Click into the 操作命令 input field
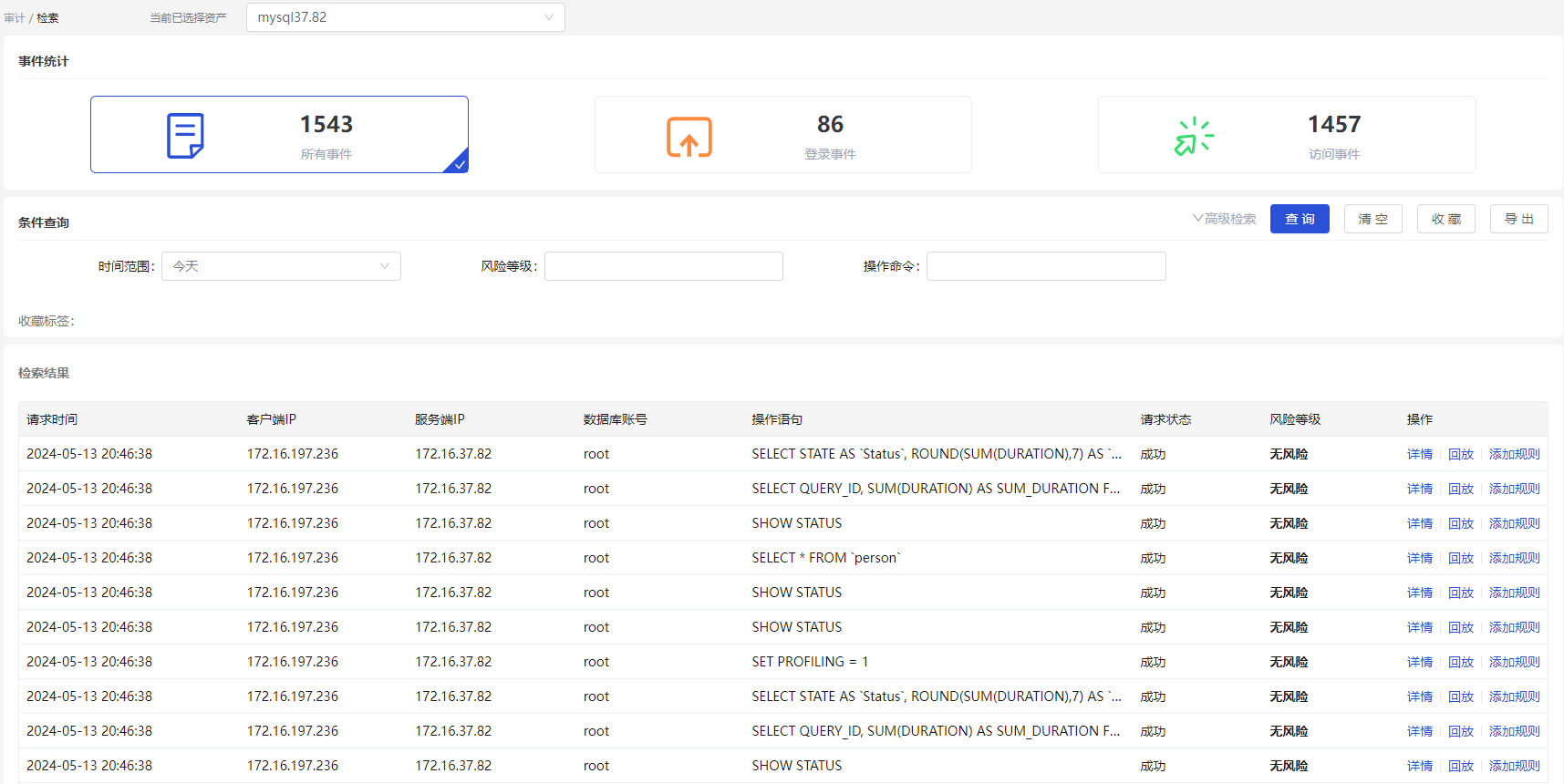 pos(1046,266)
